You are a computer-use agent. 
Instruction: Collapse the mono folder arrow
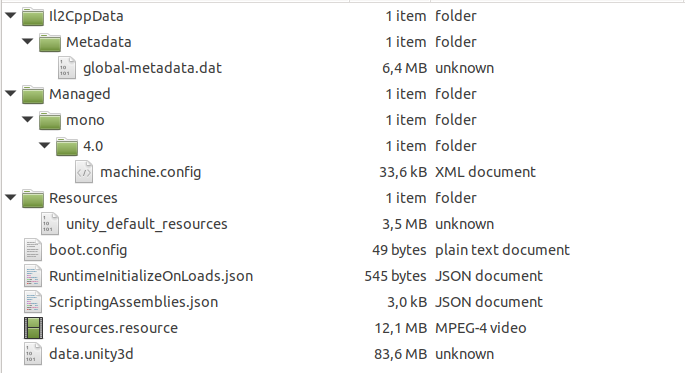pyautogui.click(x=28, y=120)
